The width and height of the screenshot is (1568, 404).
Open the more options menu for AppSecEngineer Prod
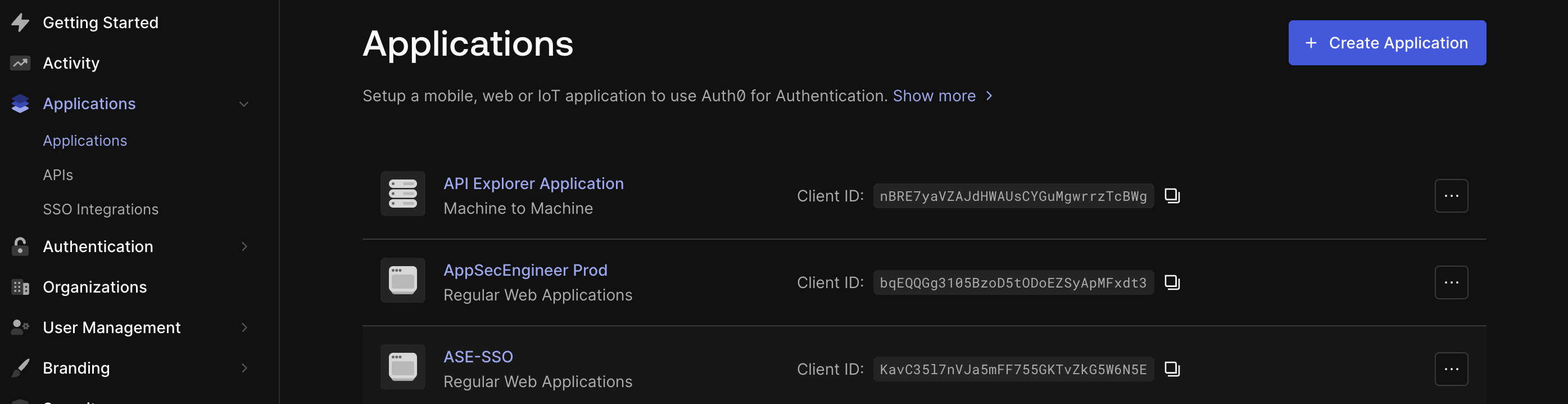pos(1451,282)
